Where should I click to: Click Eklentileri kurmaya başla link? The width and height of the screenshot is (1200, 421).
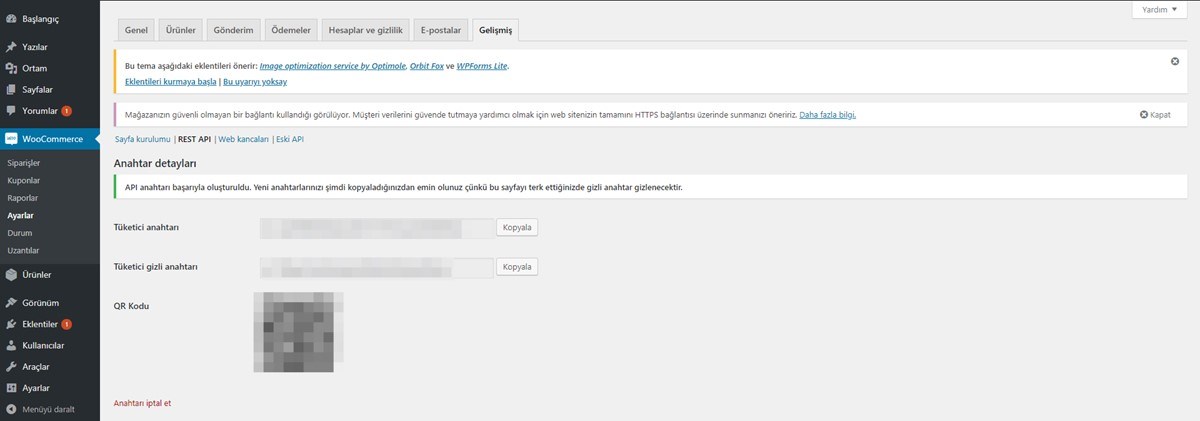pyautogui.click(x=170, y=81)
